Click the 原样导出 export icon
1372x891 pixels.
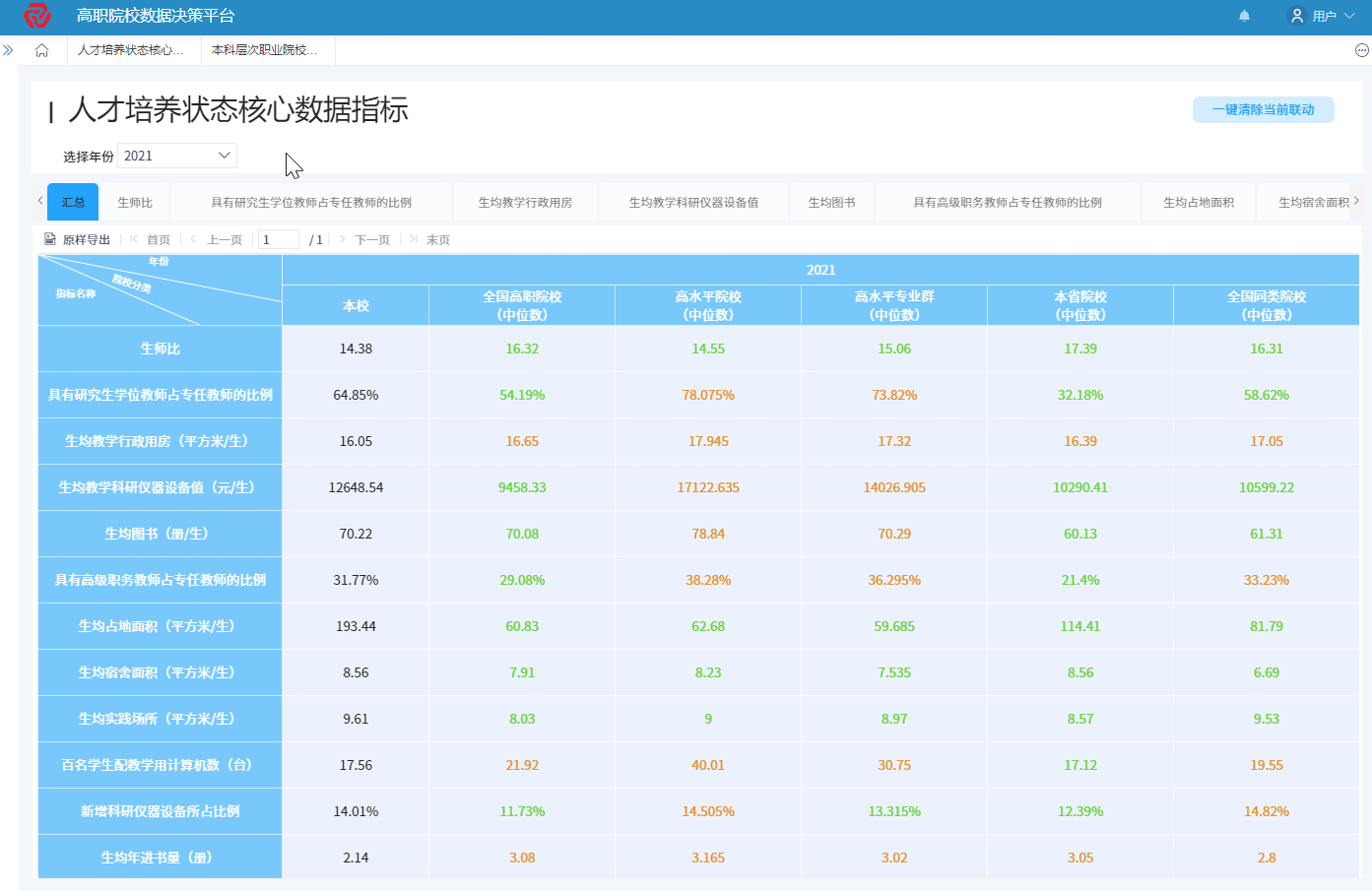[x=49, y=238]
